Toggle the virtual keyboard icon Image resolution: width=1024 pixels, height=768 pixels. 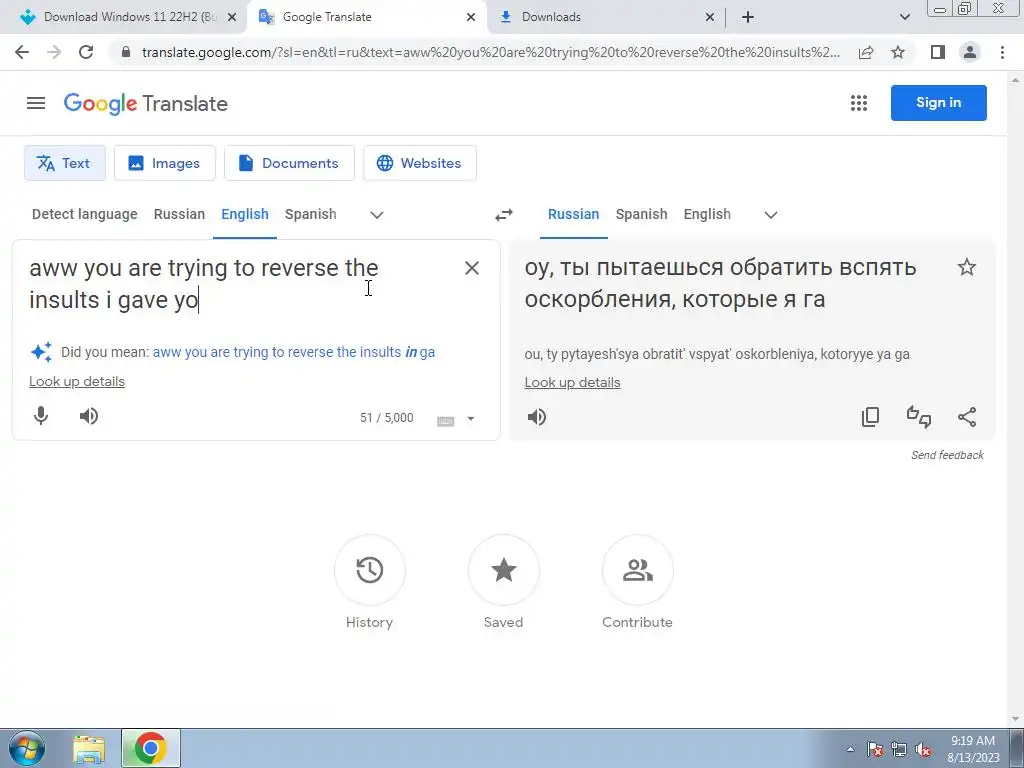[445, 420]
